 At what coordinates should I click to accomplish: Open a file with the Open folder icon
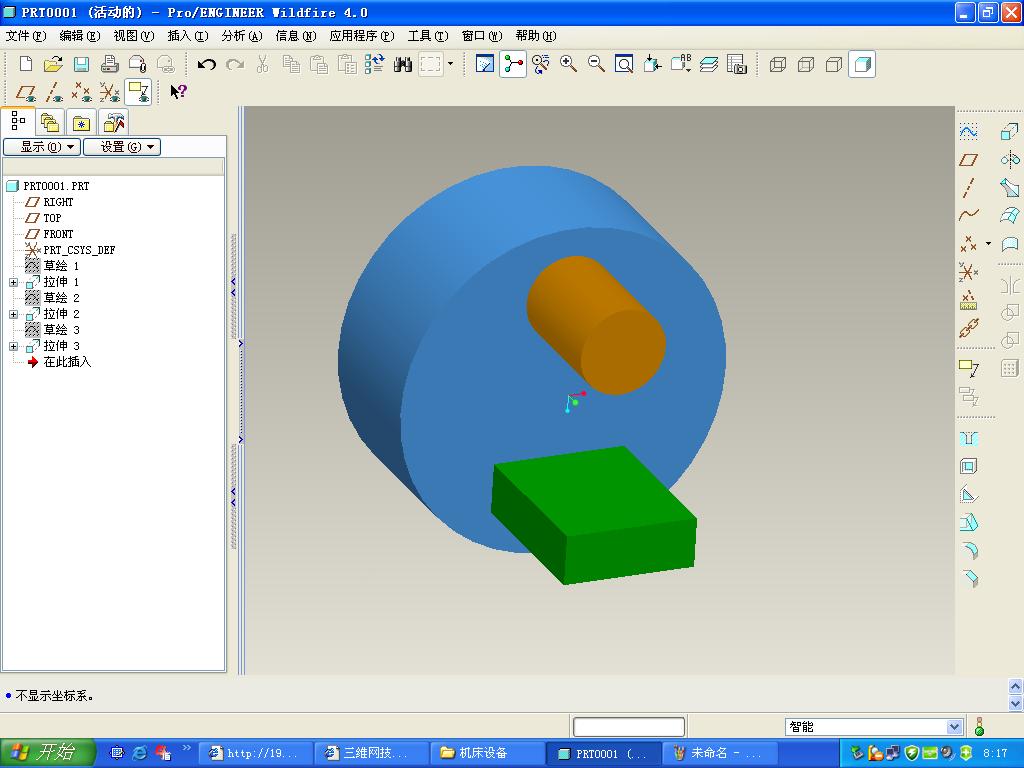54,64
